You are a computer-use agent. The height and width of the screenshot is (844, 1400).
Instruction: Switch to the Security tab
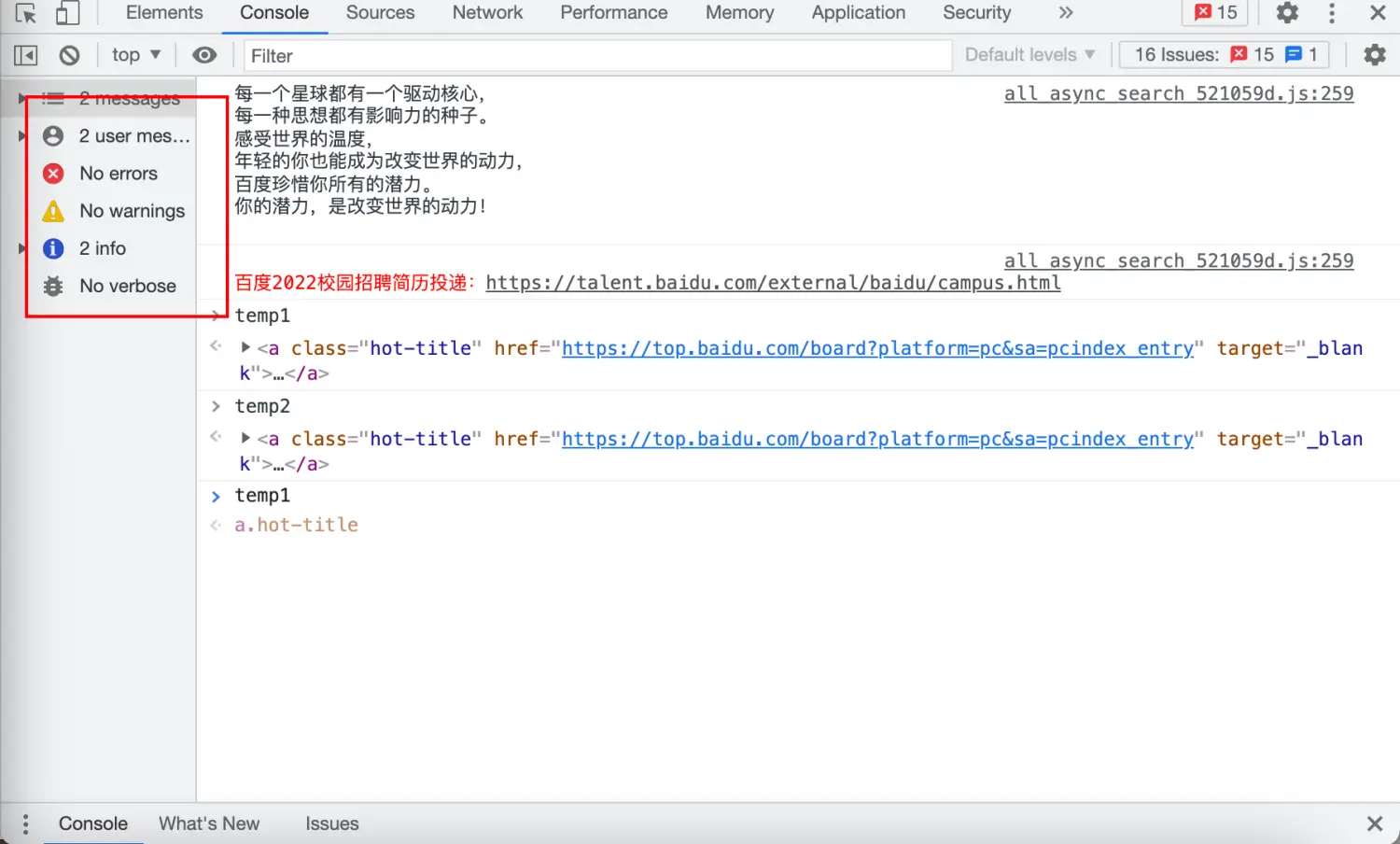976,13
